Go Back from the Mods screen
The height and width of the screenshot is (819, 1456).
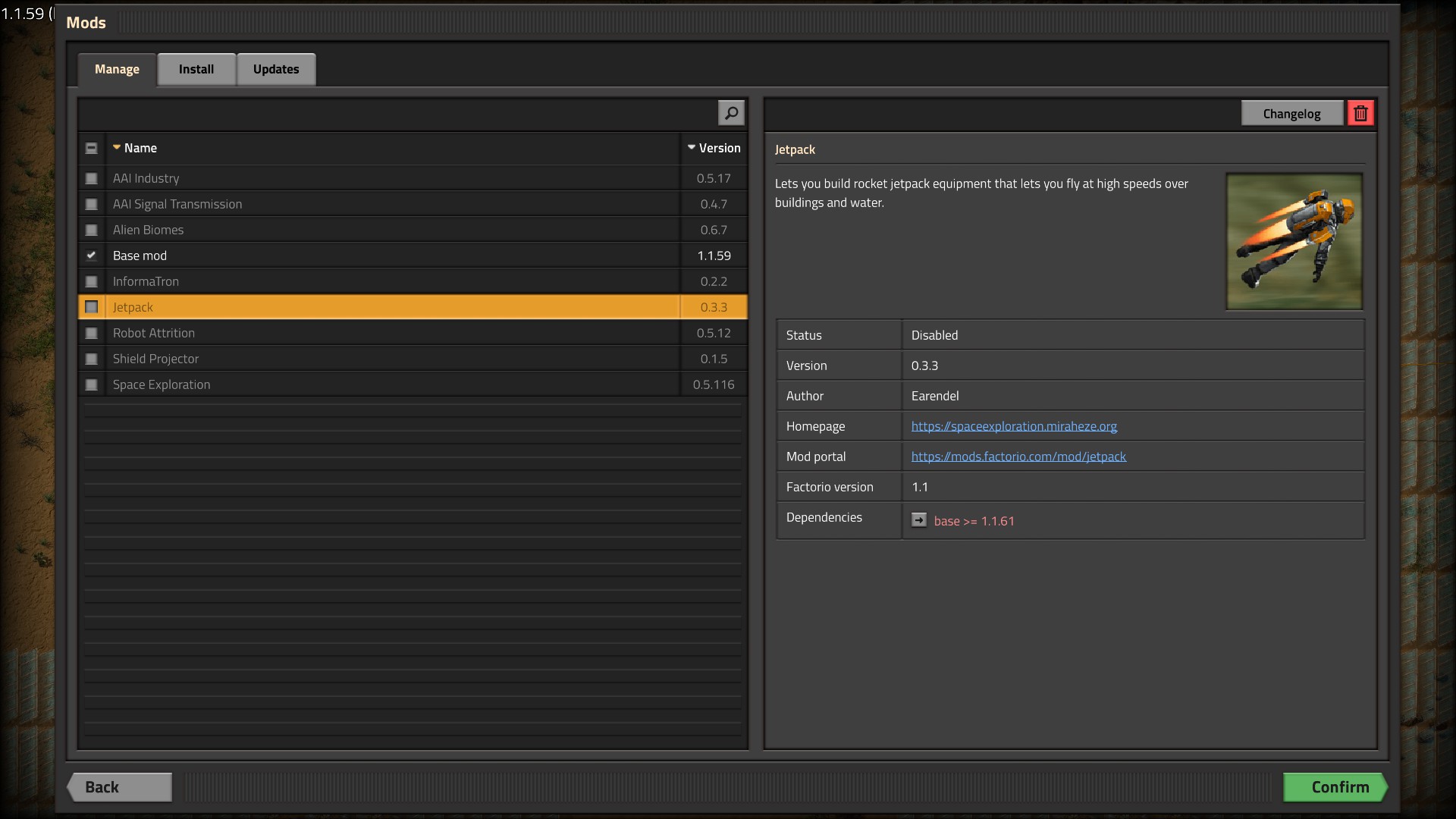[x=120, y=787]
